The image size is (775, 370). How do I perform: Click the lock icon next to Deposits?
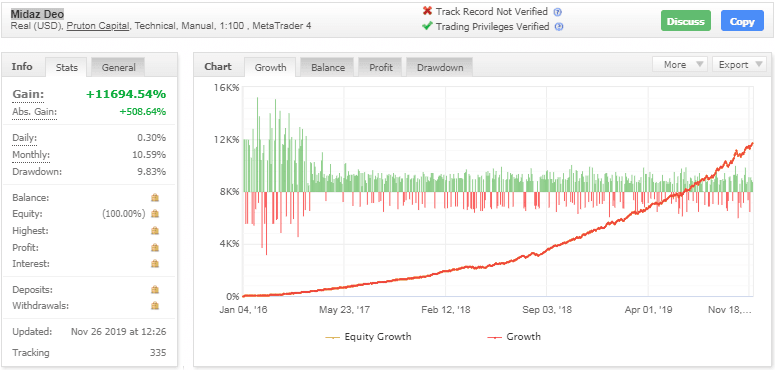click(x=155, y=289)
